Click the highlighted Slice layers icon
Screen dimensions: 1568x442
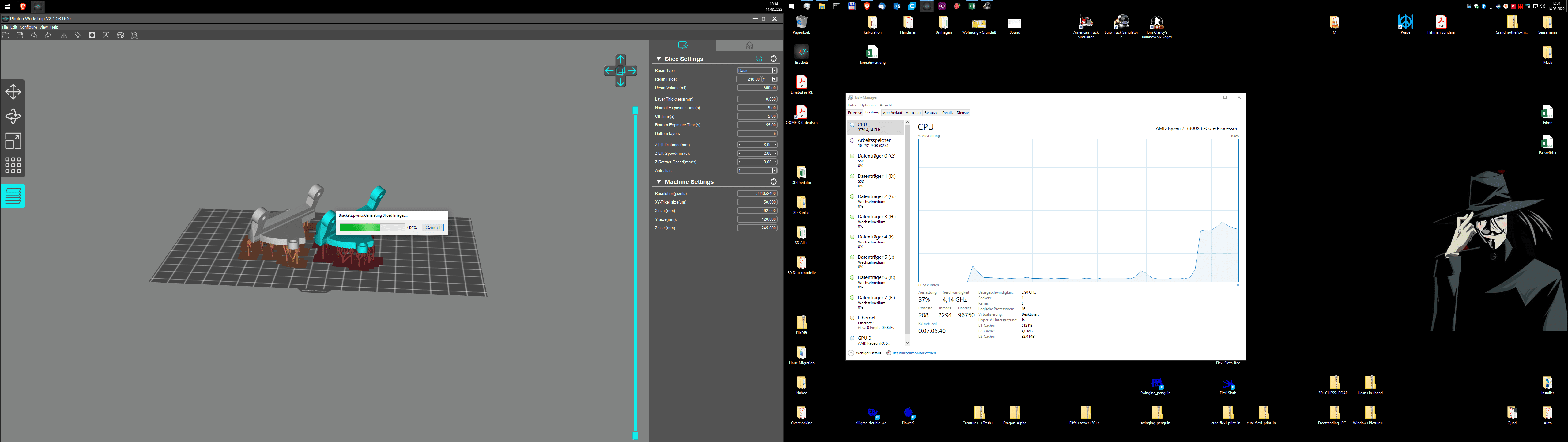coord(13,196)
